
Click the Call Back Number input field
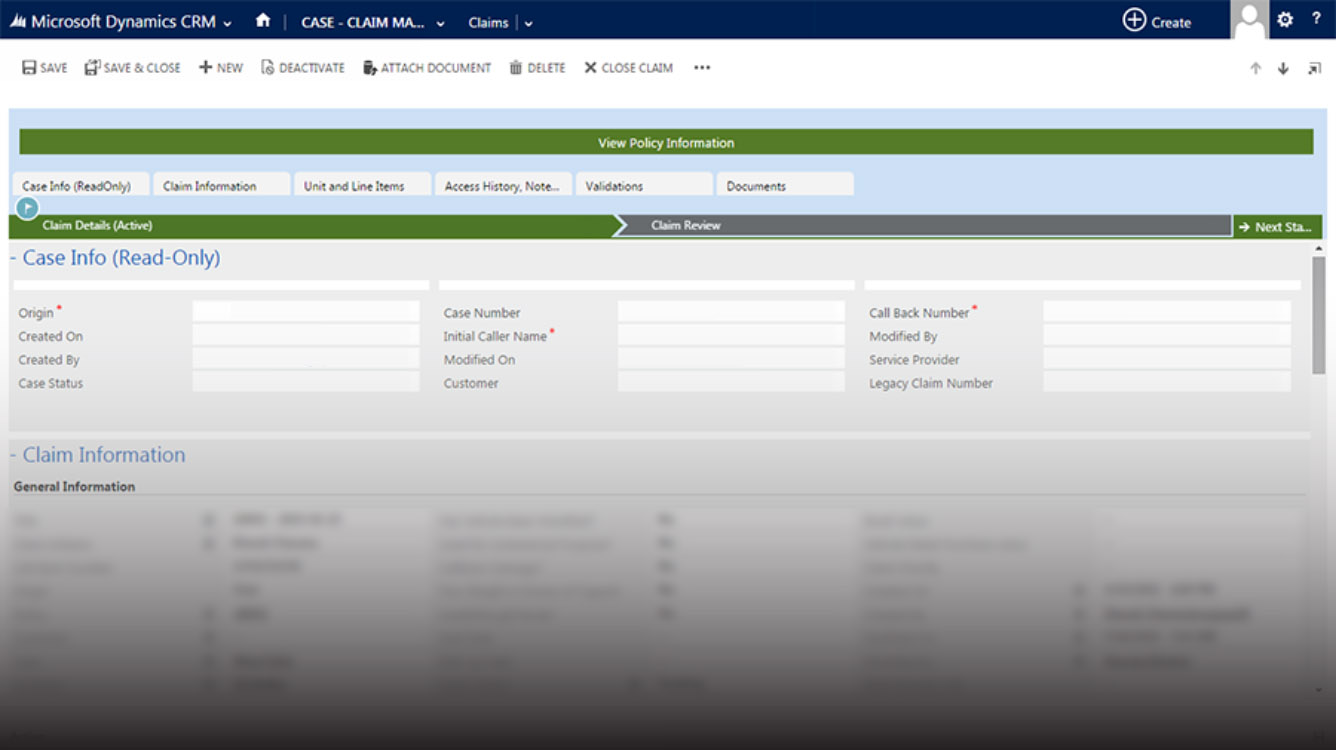pos(1166,312)
